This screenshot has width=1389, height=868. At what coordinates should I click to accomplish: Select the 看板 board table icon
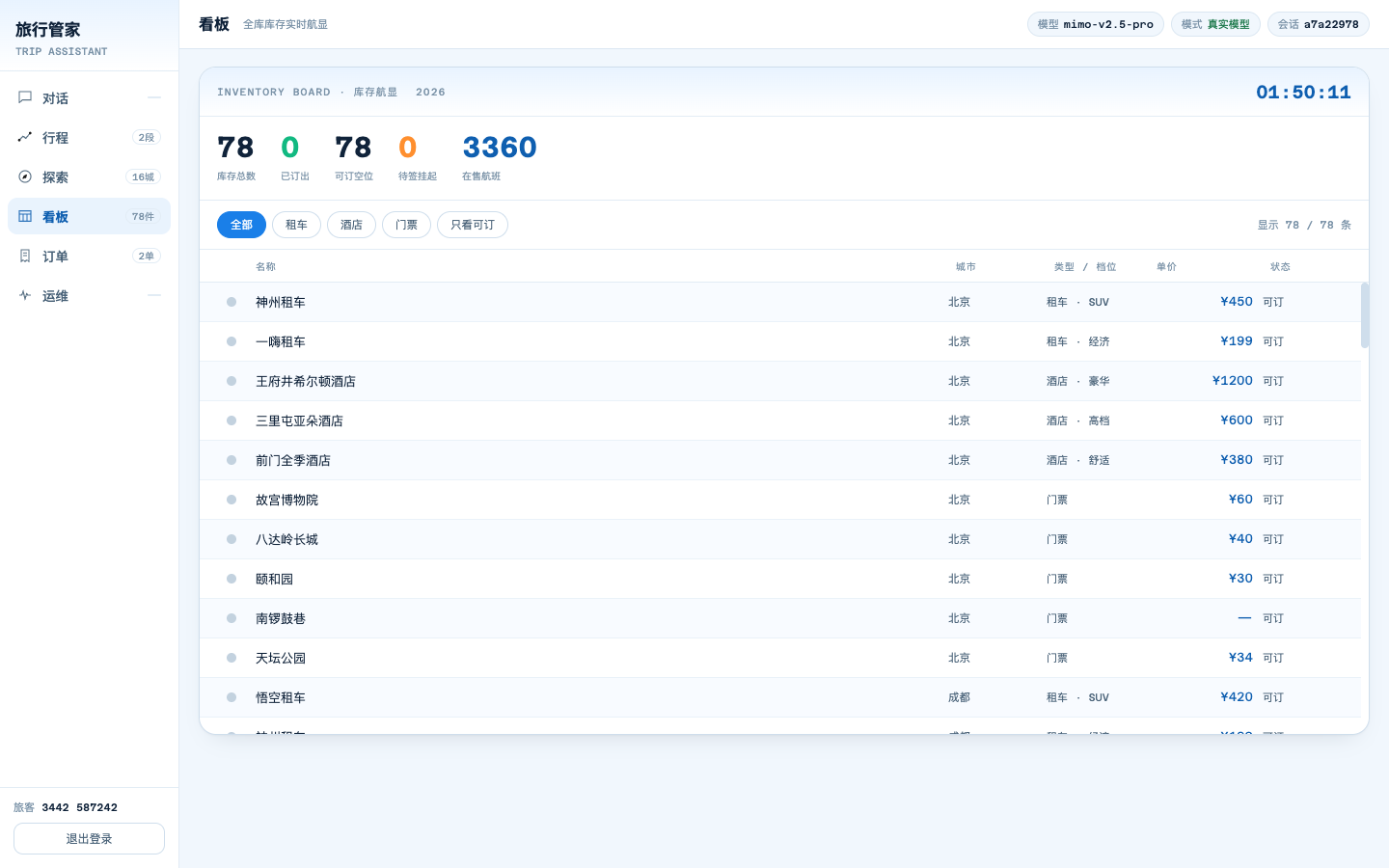click(x=25, y=216)
